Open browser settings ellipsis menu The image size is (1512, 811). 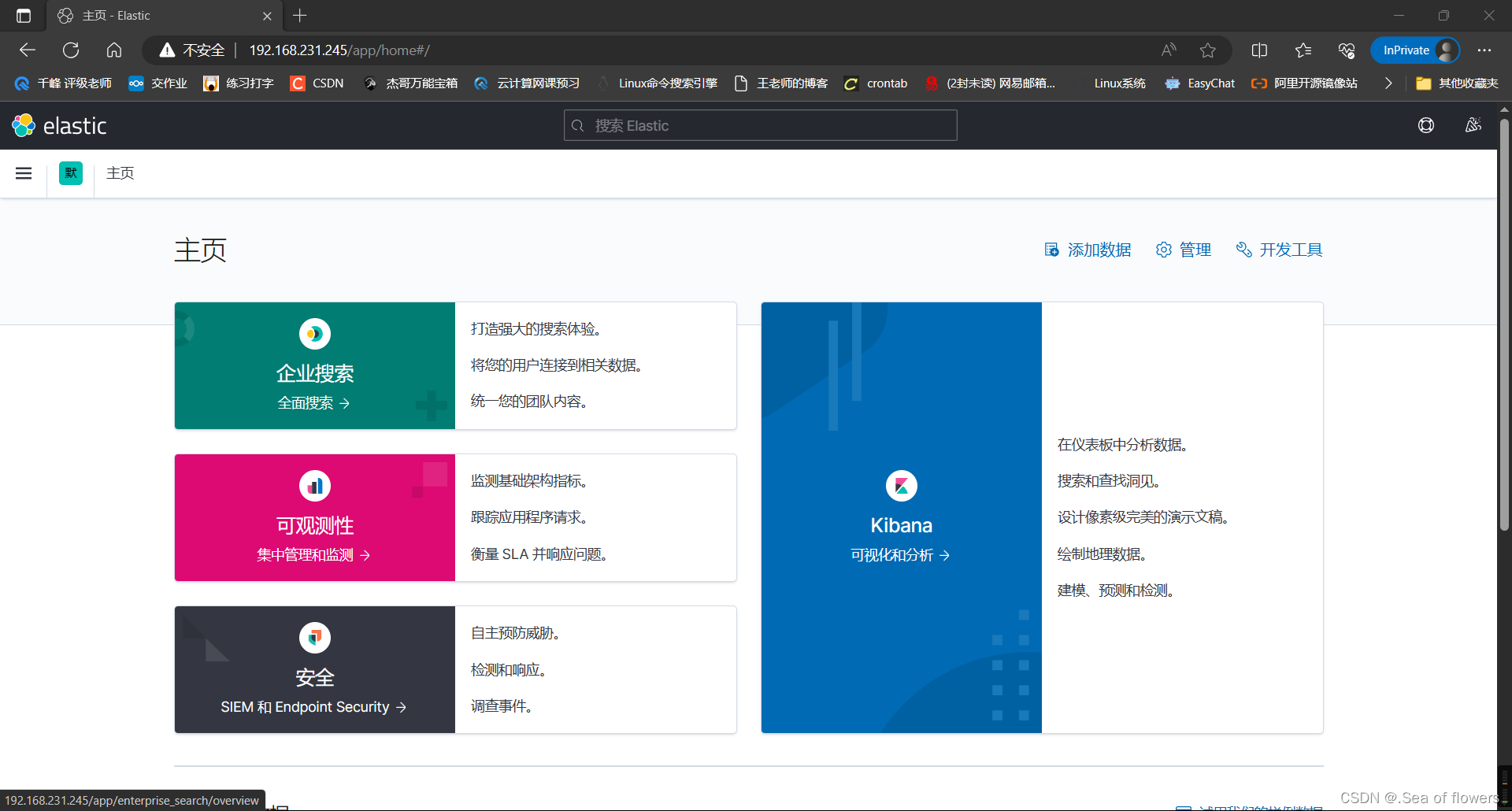(1484, 50)
